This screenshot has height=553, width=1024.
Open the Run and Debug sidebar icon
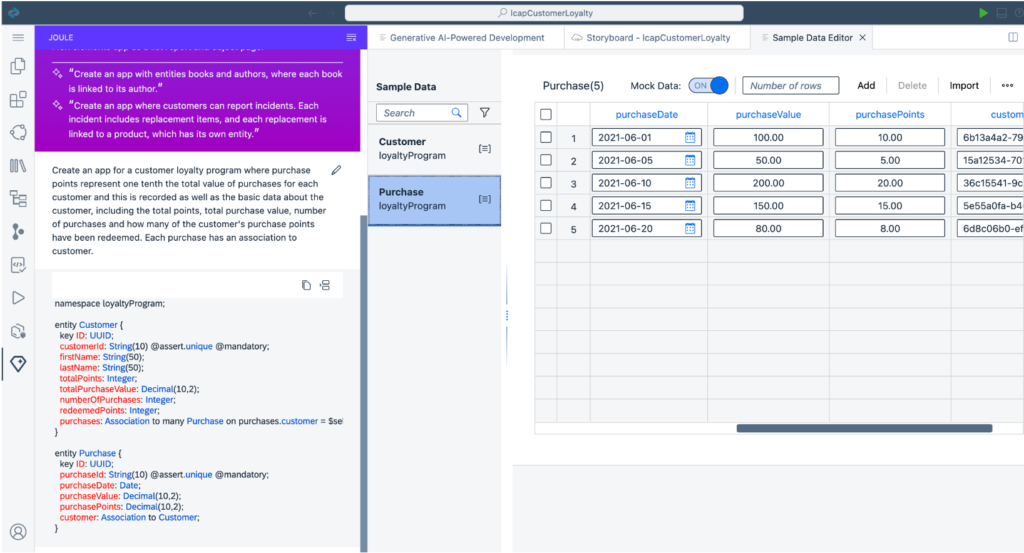[17, 297]
